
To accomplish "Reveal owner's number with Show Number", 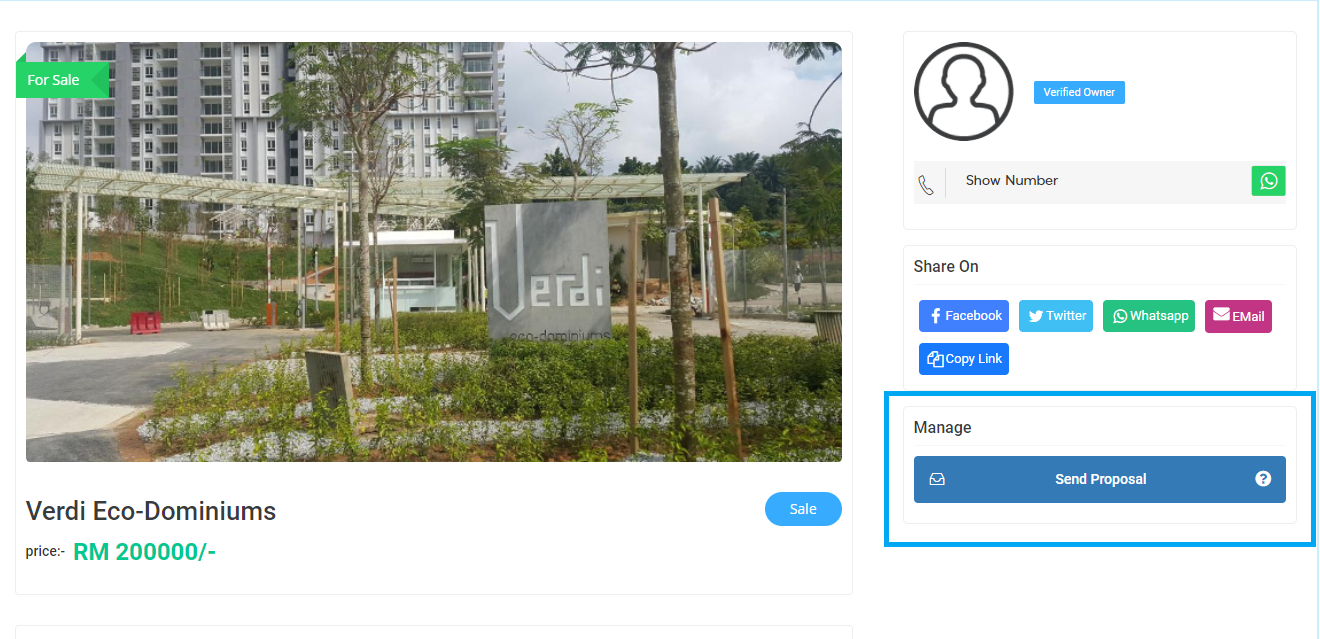I will pos(1012,181).
